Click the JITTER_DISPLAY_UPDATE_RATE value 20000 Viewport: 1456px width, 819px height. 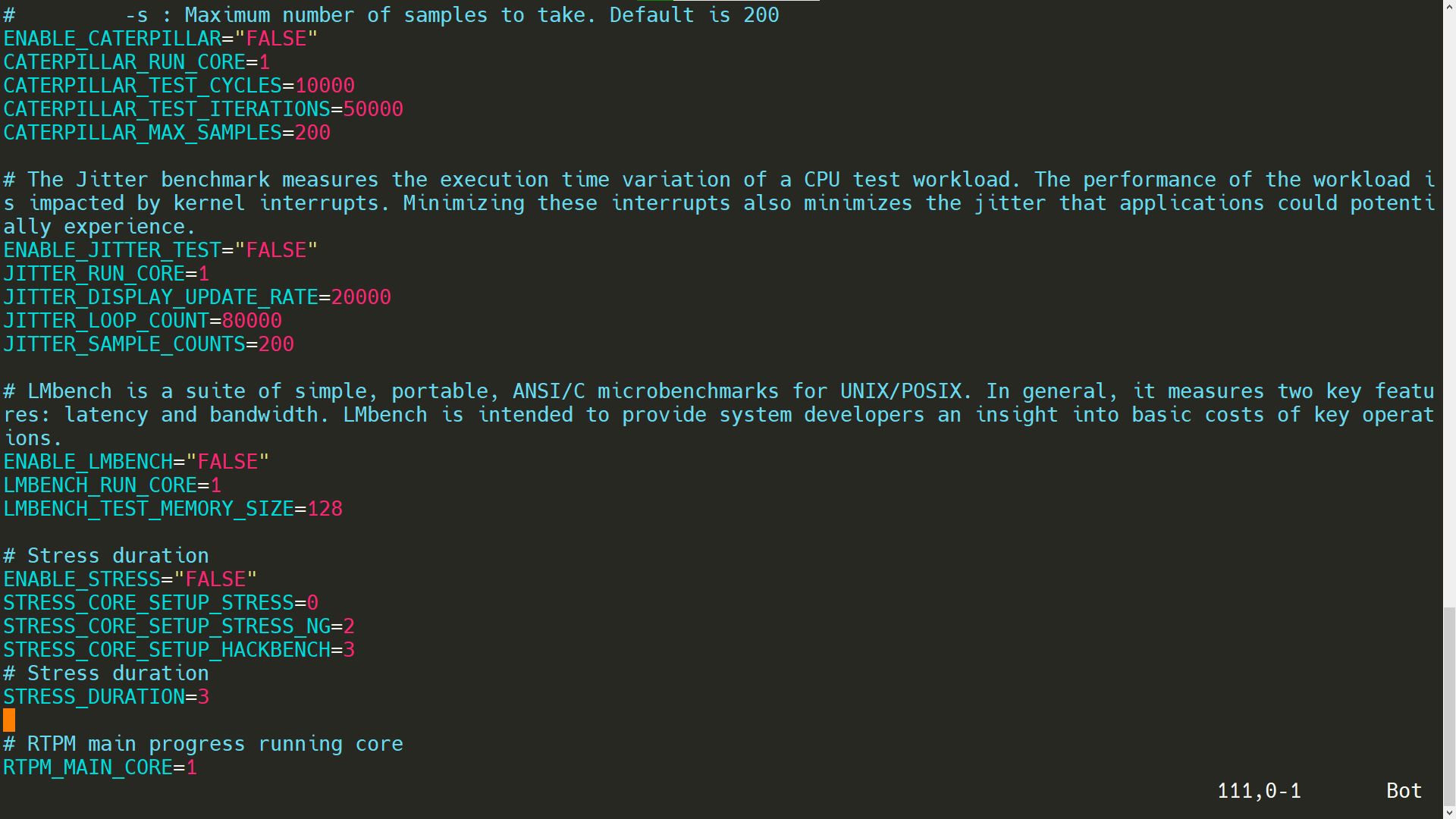coord(361,297)
